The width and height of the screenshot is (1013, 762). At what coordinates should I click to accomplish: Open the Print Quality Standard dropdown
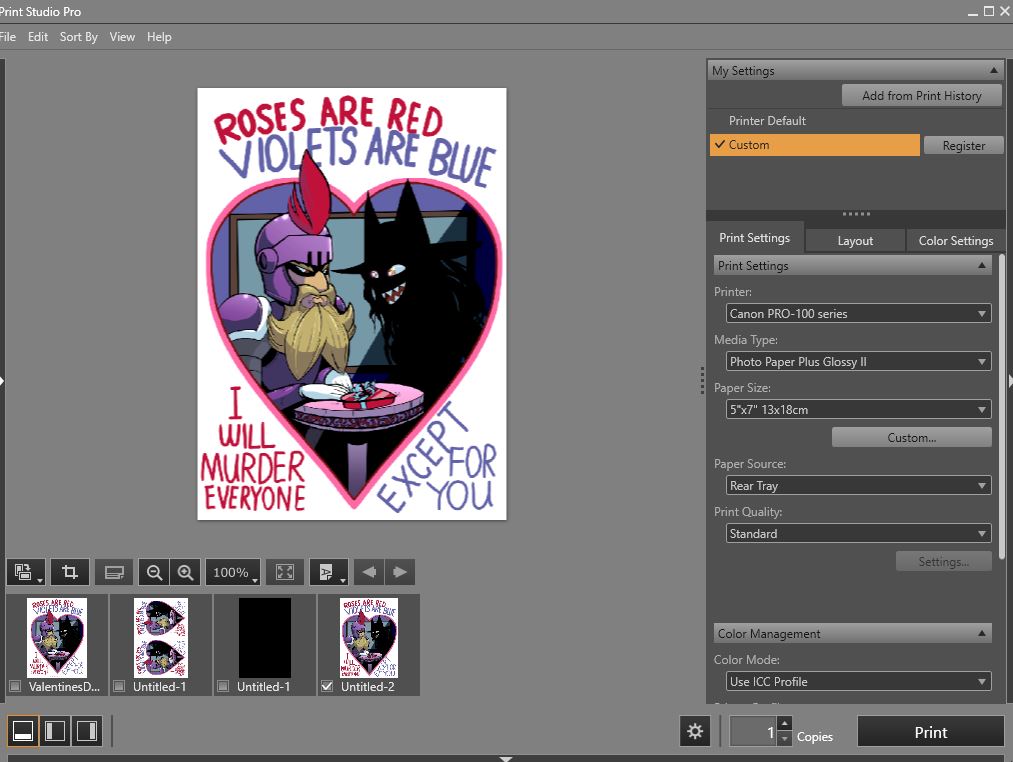point(859,533)
